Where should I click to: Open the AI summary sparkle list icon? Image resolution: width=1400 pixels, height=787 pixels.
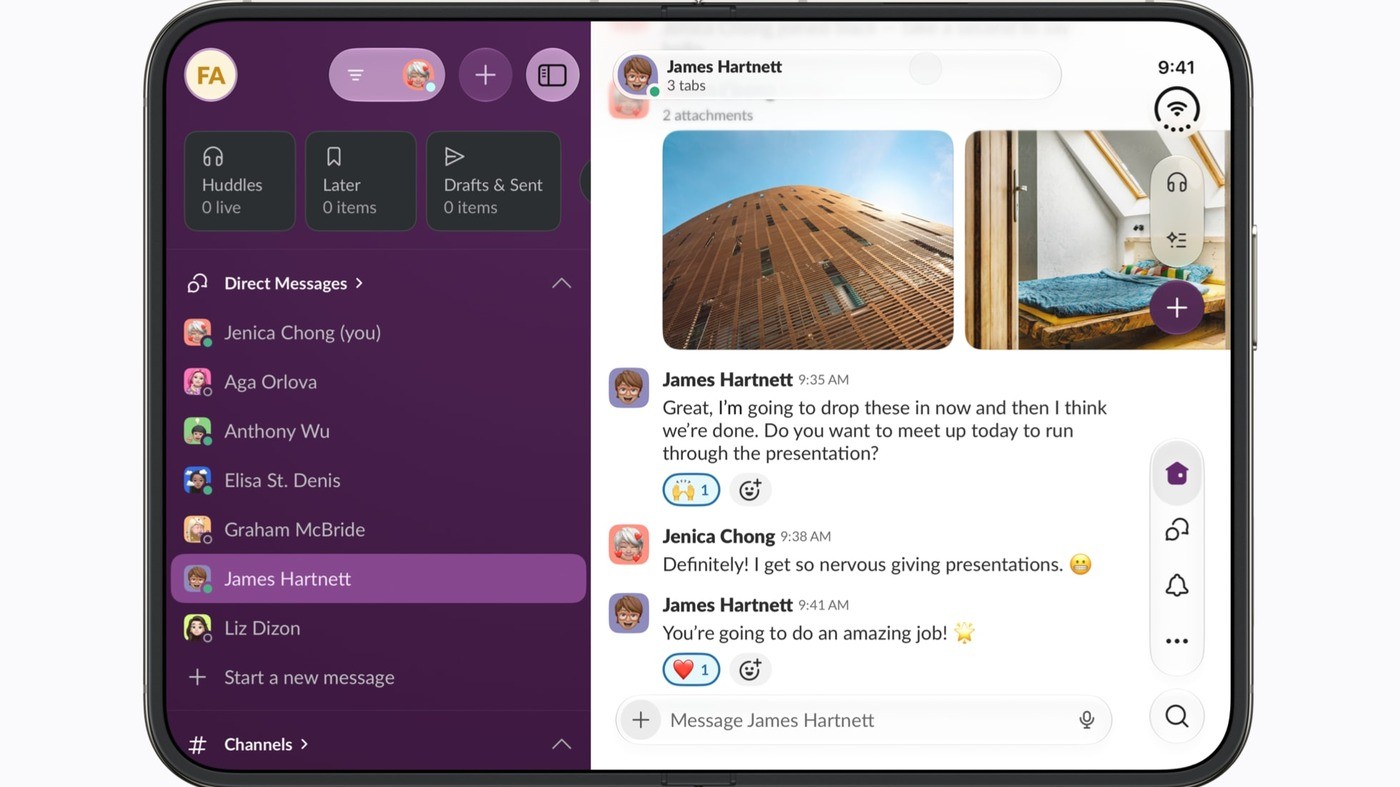1177,240
